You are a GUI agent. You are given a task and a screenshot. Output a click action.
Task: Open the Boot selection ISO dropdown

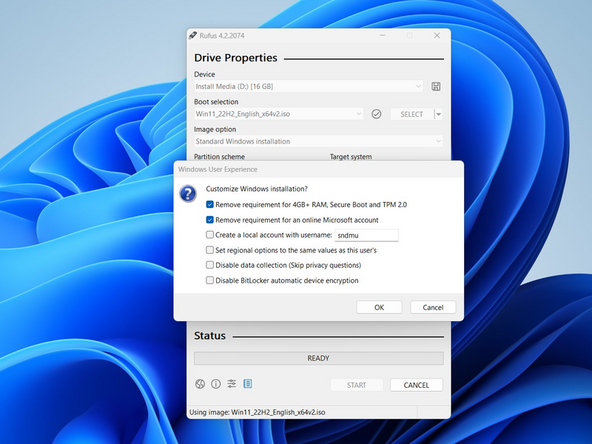279,114
